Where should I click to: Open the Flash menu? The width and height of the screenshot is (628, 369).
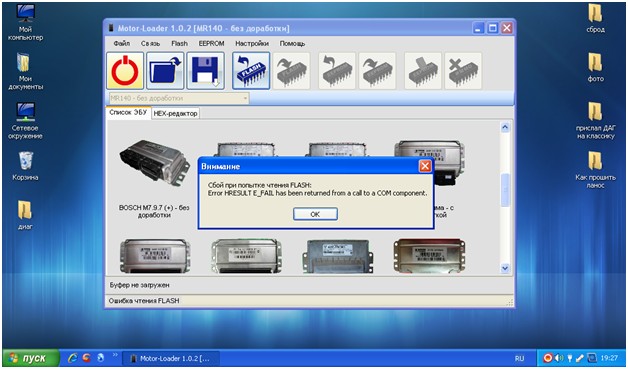[x=179, y=43]
